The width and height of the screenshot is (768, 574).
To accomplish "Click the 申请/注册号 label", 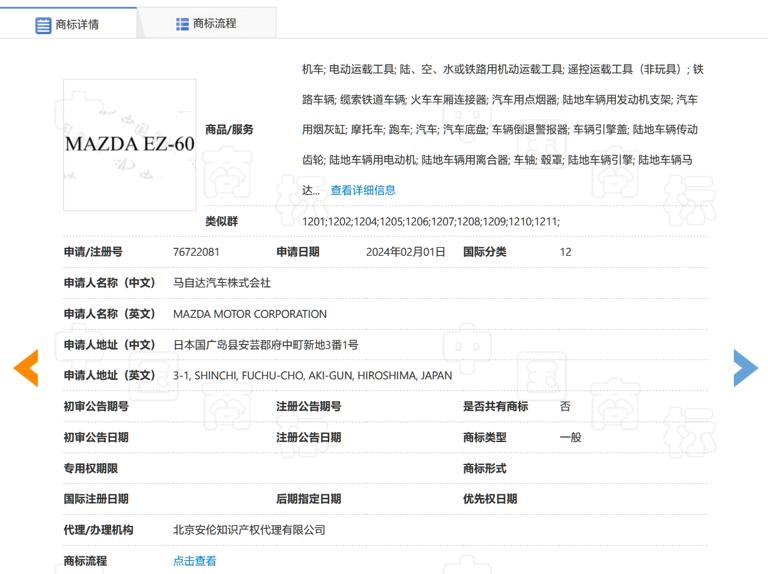I will 93,252.
